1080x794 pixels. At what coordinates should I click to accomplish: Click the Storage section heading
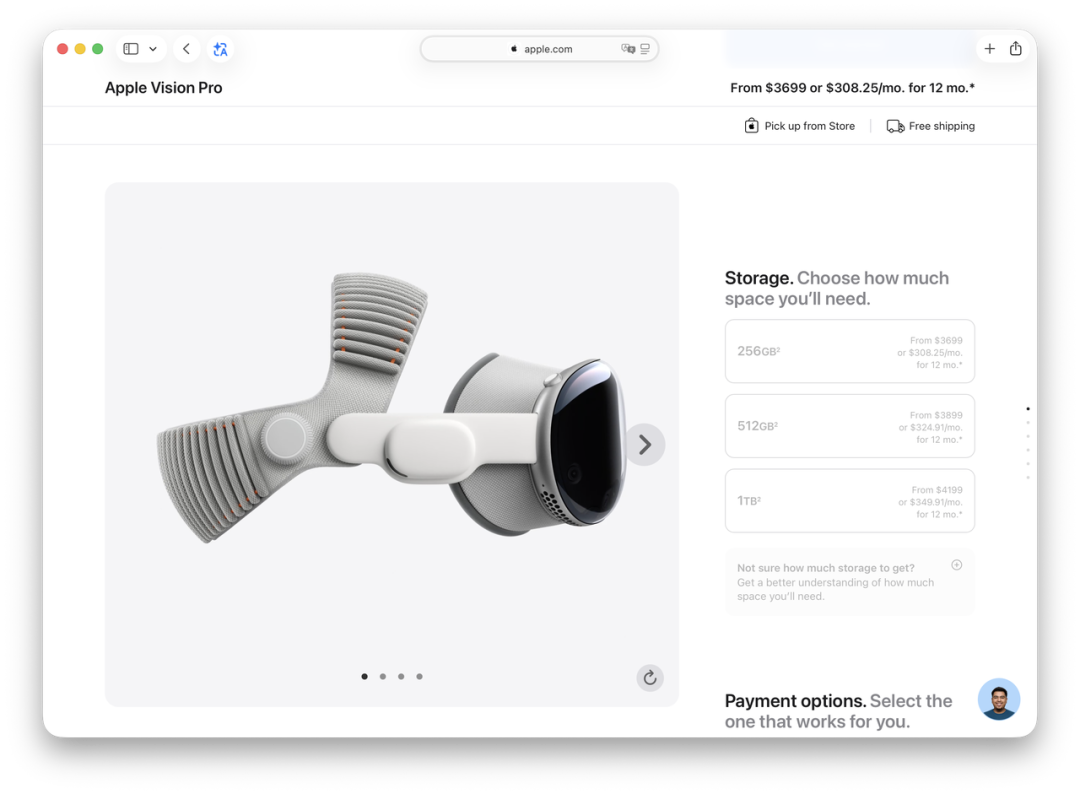837,288
